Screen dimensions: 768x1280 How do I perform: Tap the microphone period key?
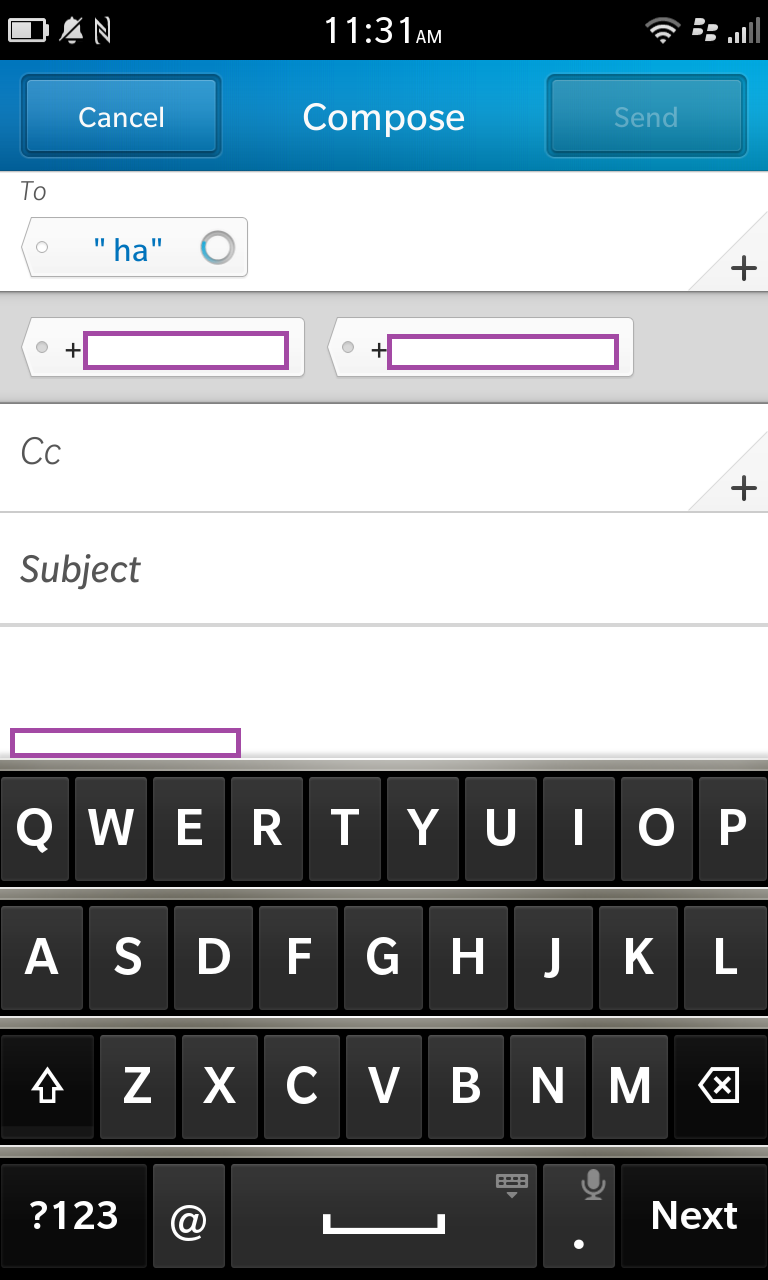[x=579, y=1215]
